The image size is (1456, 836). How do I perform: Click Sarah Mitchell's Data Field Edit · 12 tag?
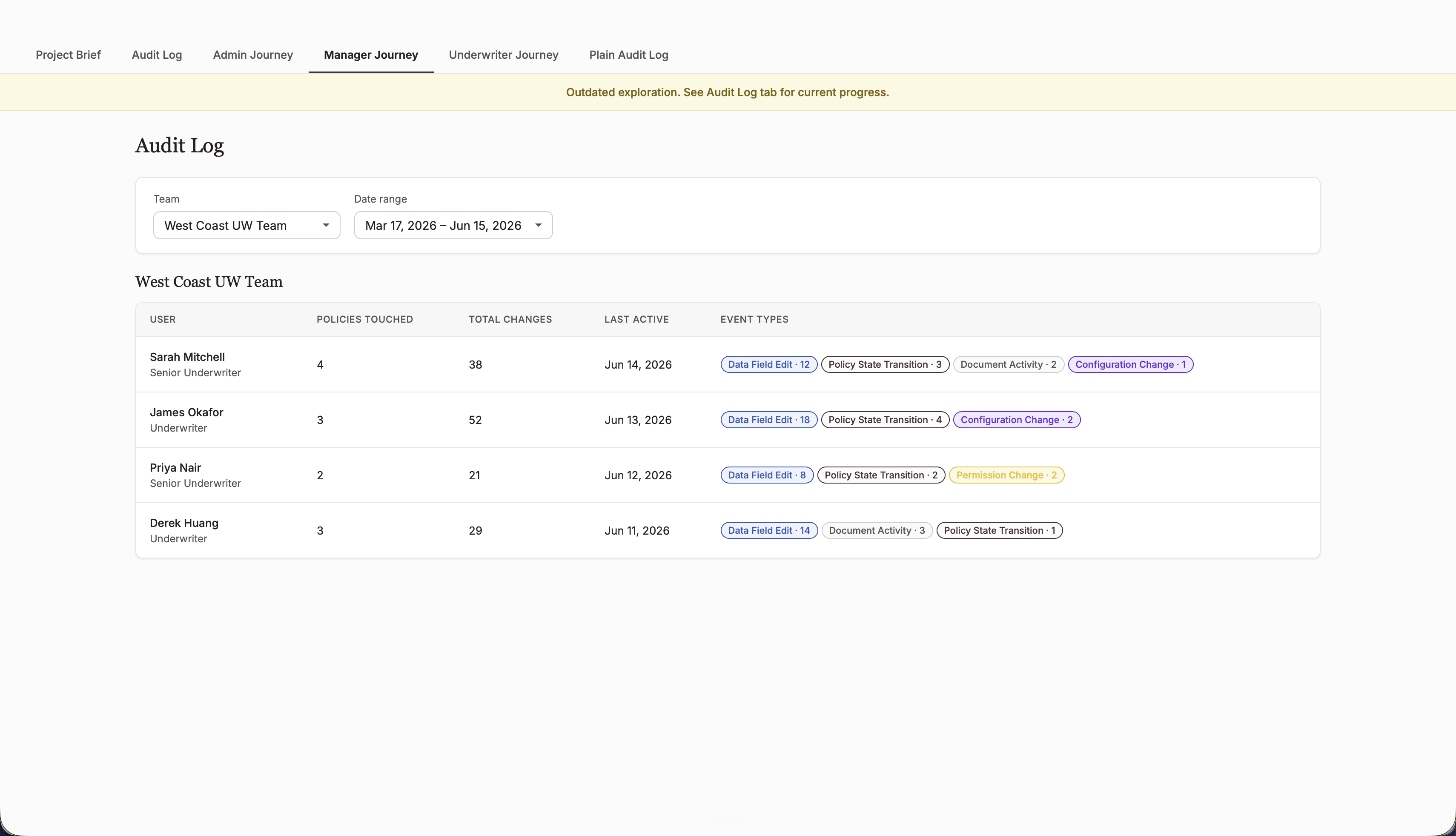pos(769,365)
